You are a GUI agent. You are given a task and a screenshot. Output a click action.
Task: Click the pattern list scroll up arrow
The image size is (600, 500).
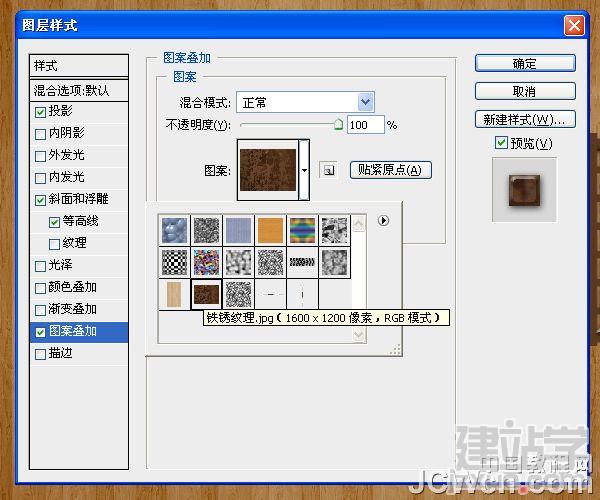(x=359, y=223)
